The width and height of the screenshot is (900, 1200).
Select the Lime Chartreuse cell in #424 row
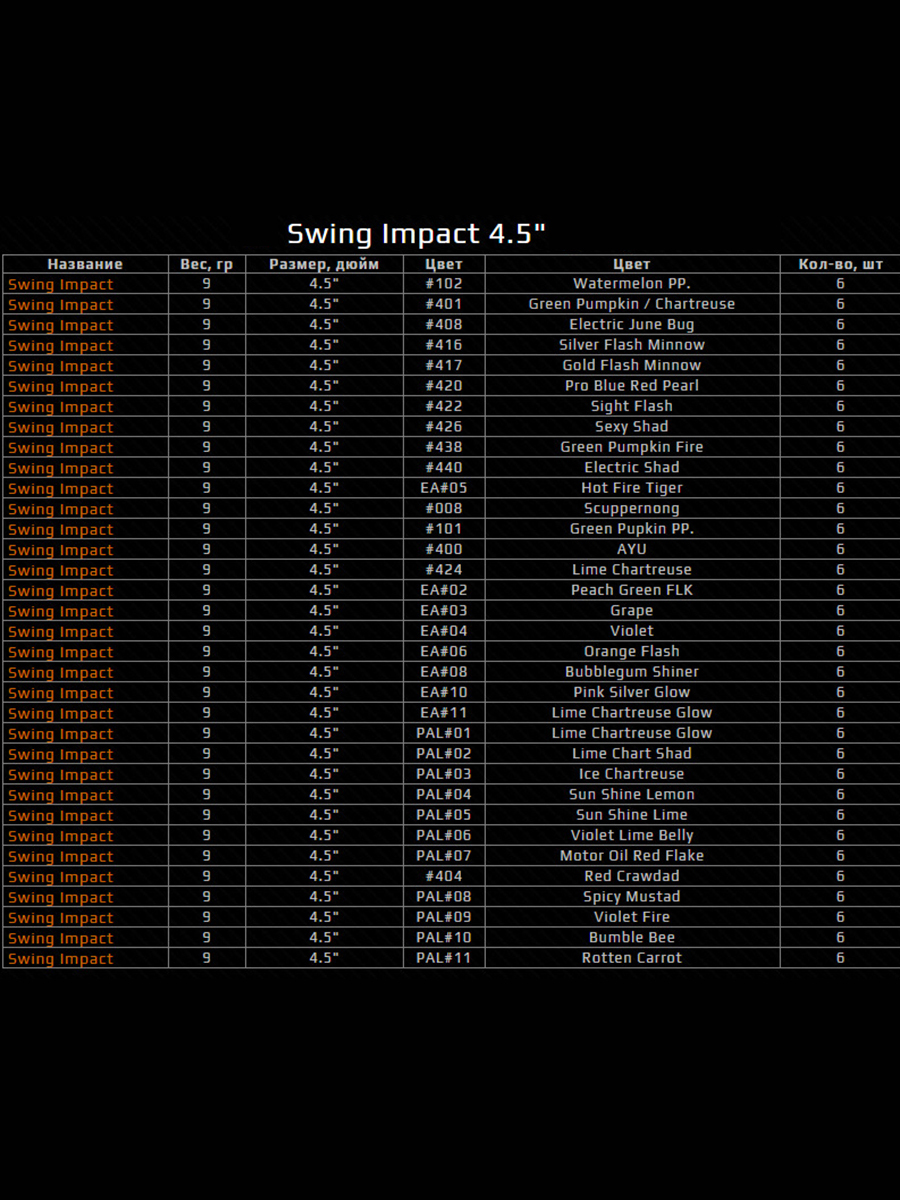(x=632, y=570)
